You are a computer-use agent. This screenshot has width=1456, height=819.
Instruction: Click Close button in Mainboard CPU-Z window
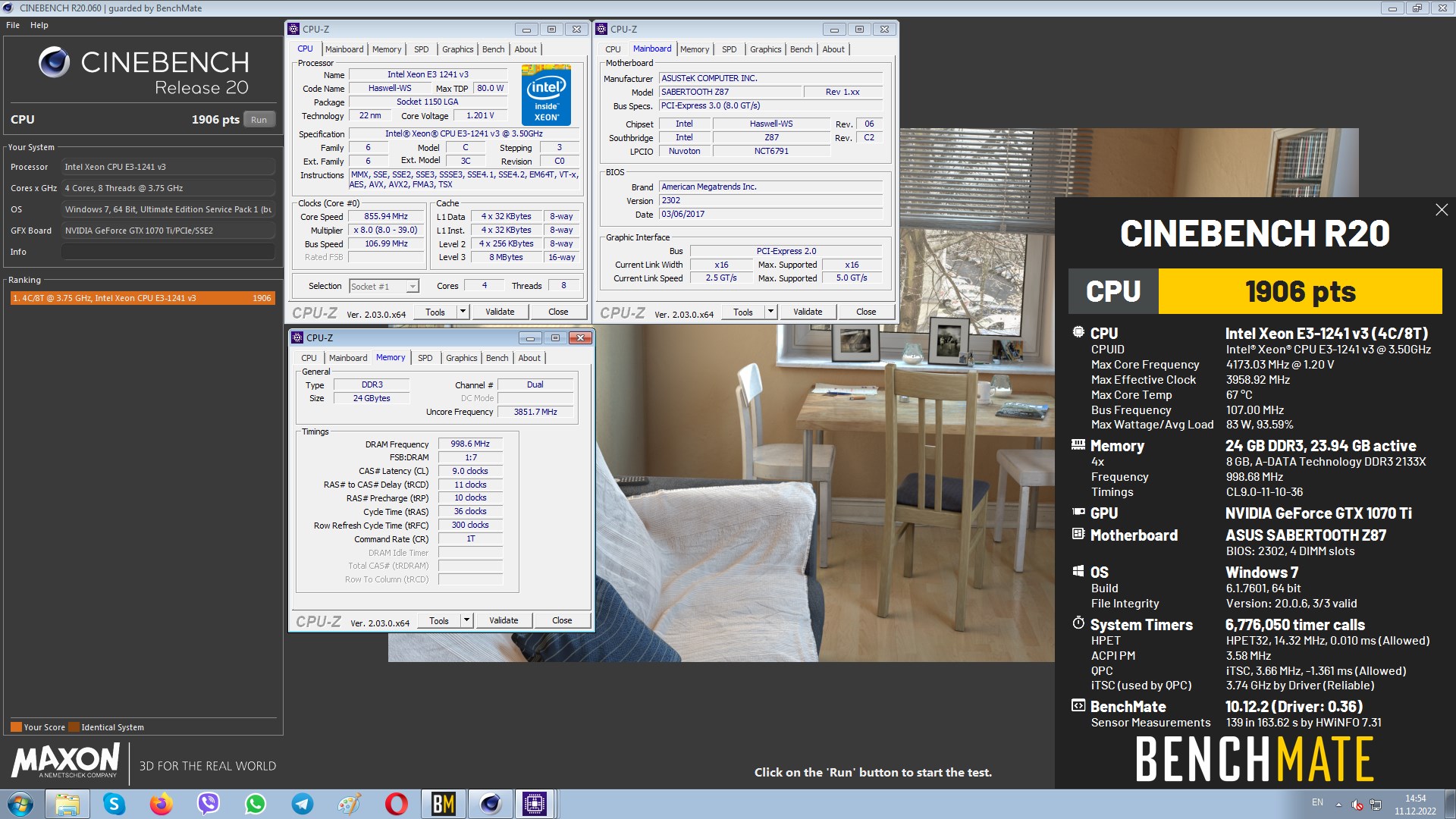tap(866, 312)
